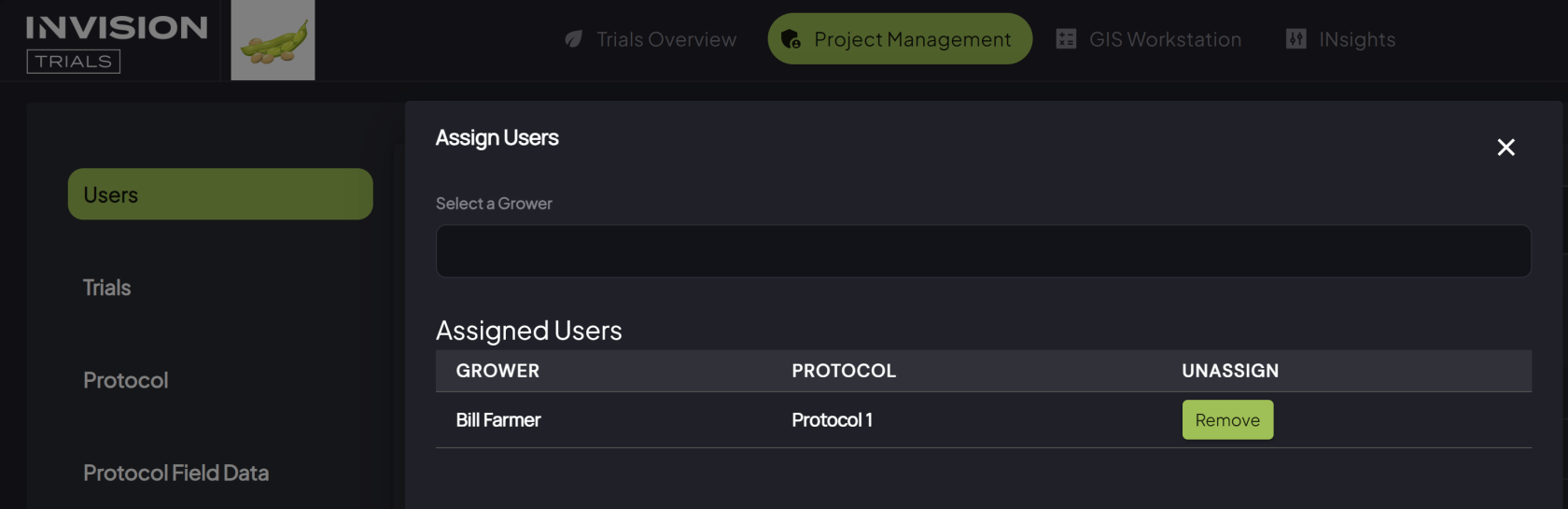Open Protocol Field Data in sidebar
1568x509 pixels.
(175, 473)
